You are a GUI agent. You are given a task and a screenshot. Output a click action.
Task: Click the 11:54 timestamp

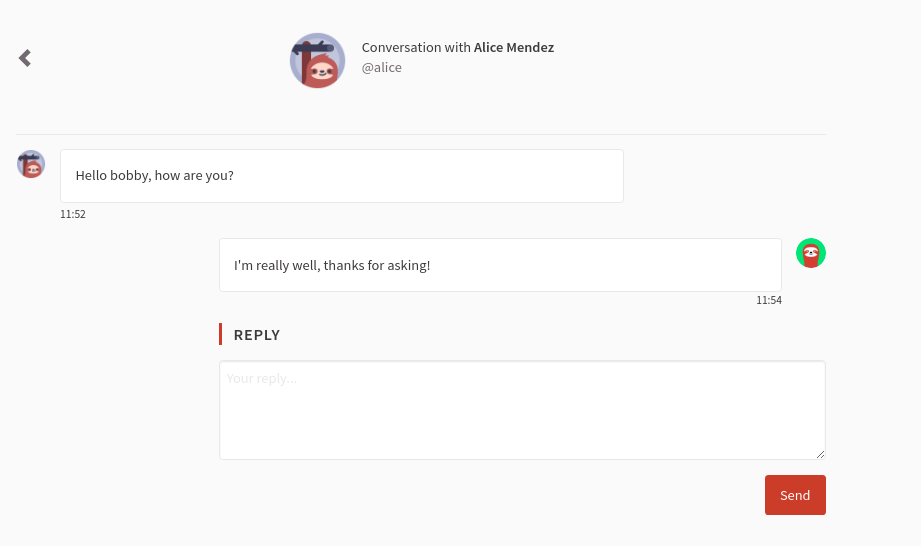pos(769,300)
